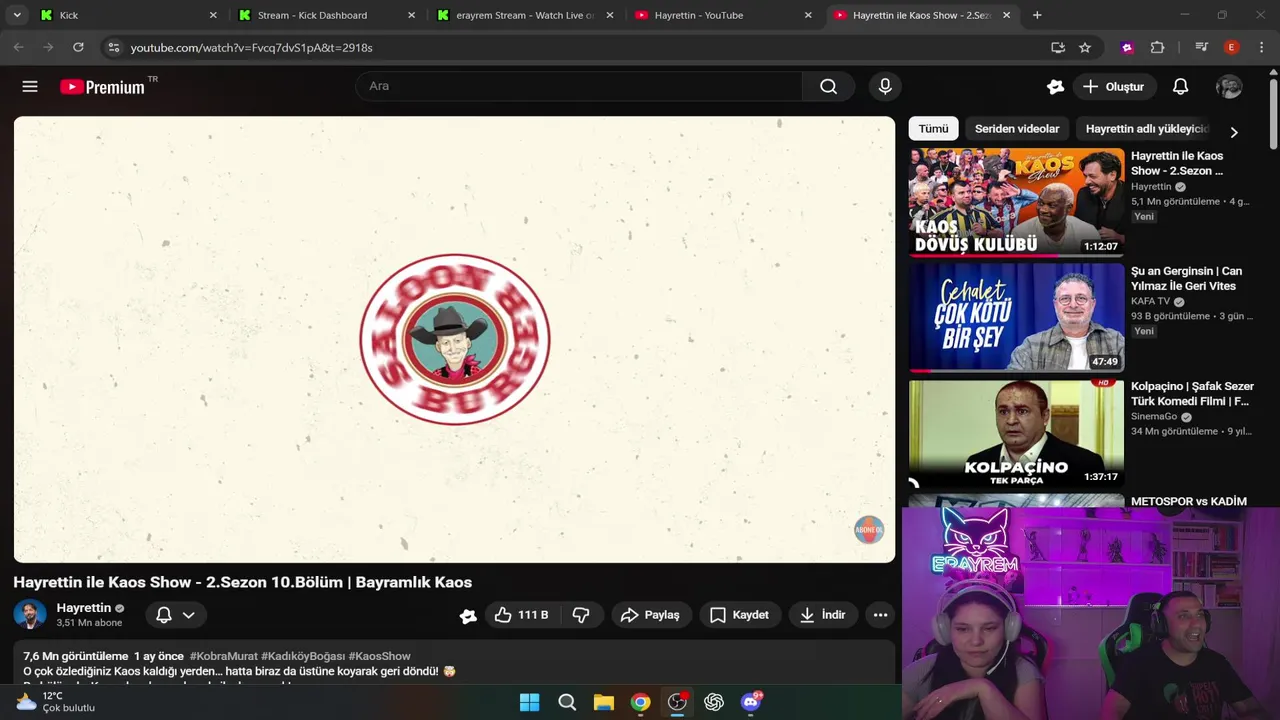Open YouTube notifications bell
The image size is (1280, 720).
coord(1181,87)
